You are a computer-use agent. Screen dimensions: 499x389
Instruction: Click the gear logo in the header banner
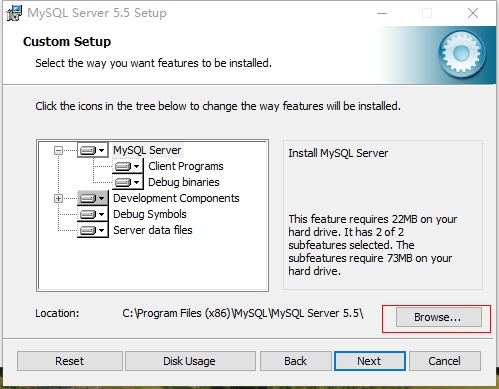462,53
